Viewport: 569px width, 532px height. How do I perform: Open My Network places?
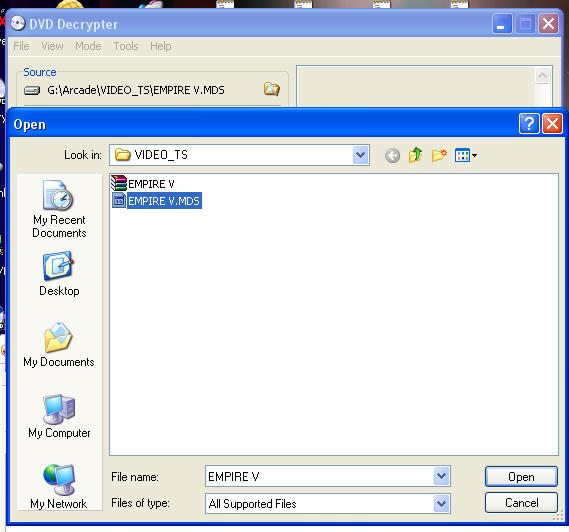point(59,486)
